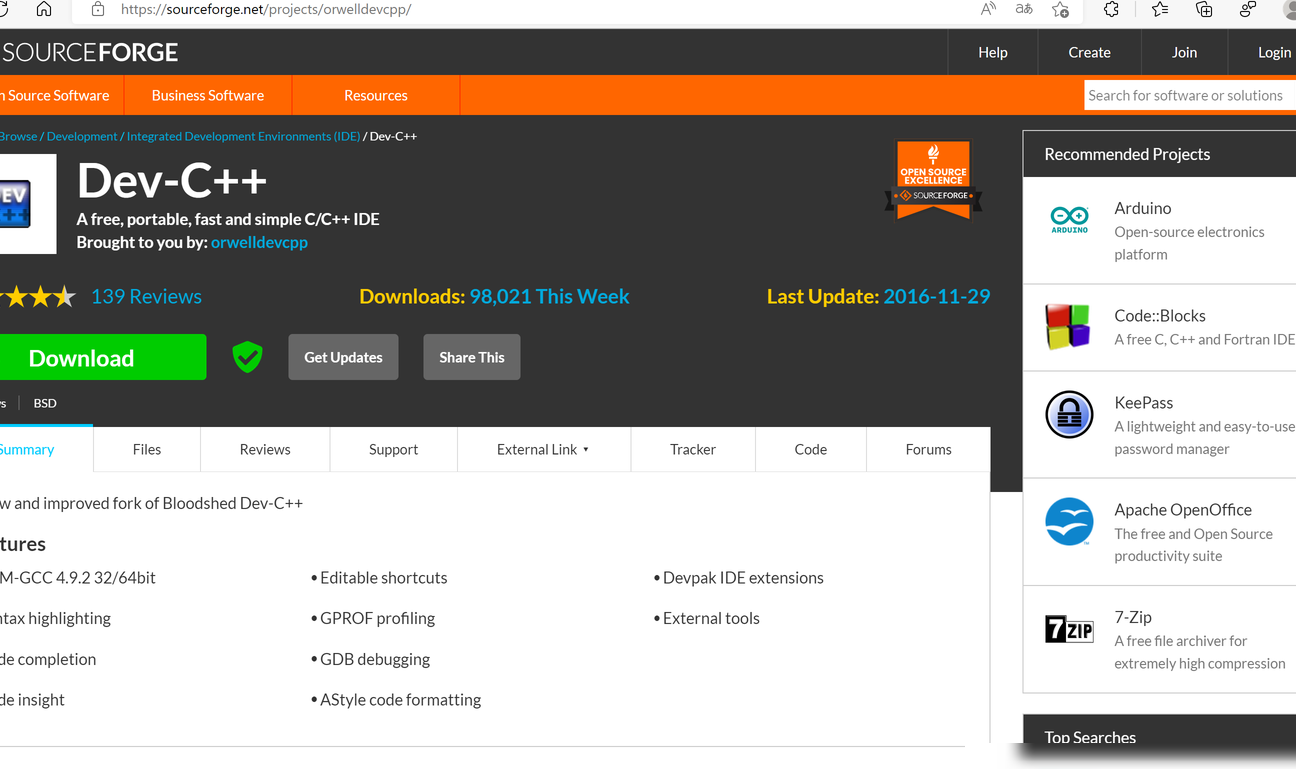Viewport: 1296px width, 769px height.
Task: Click the Integrated Development Environments breadcrumb
Action: click(x=243, y=136)
